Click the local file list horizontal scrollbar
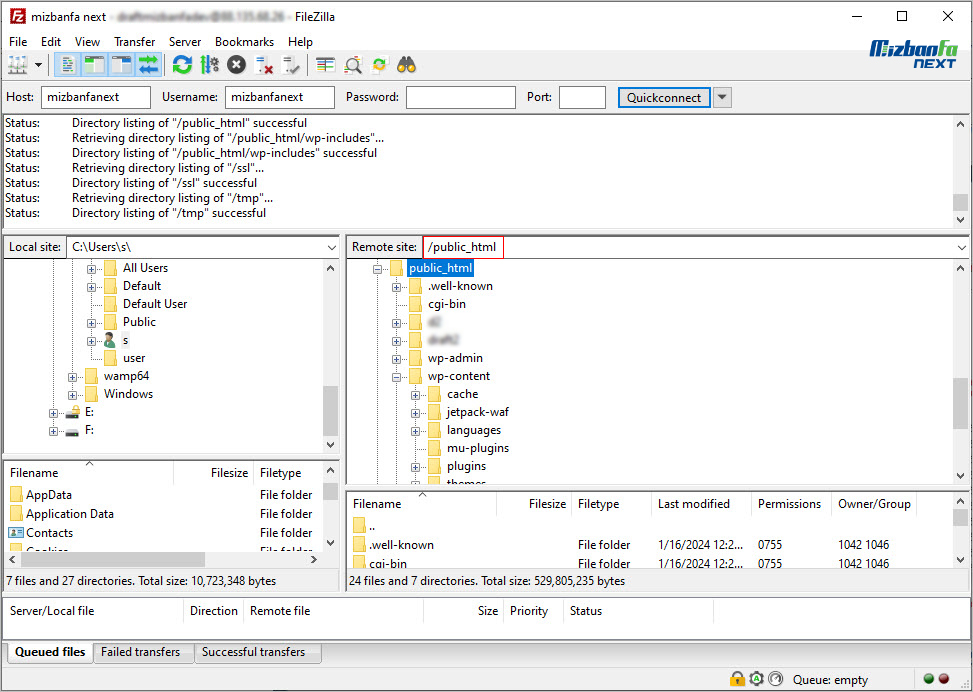Viewport: 973px width, 692px height. (x=113, y=559)
